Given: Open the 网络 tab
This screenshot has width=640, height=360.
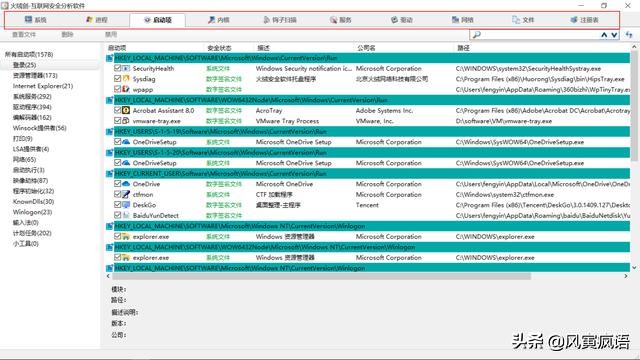Looking at the screenshot, I should pyautogui.click(x=463, y=20).
